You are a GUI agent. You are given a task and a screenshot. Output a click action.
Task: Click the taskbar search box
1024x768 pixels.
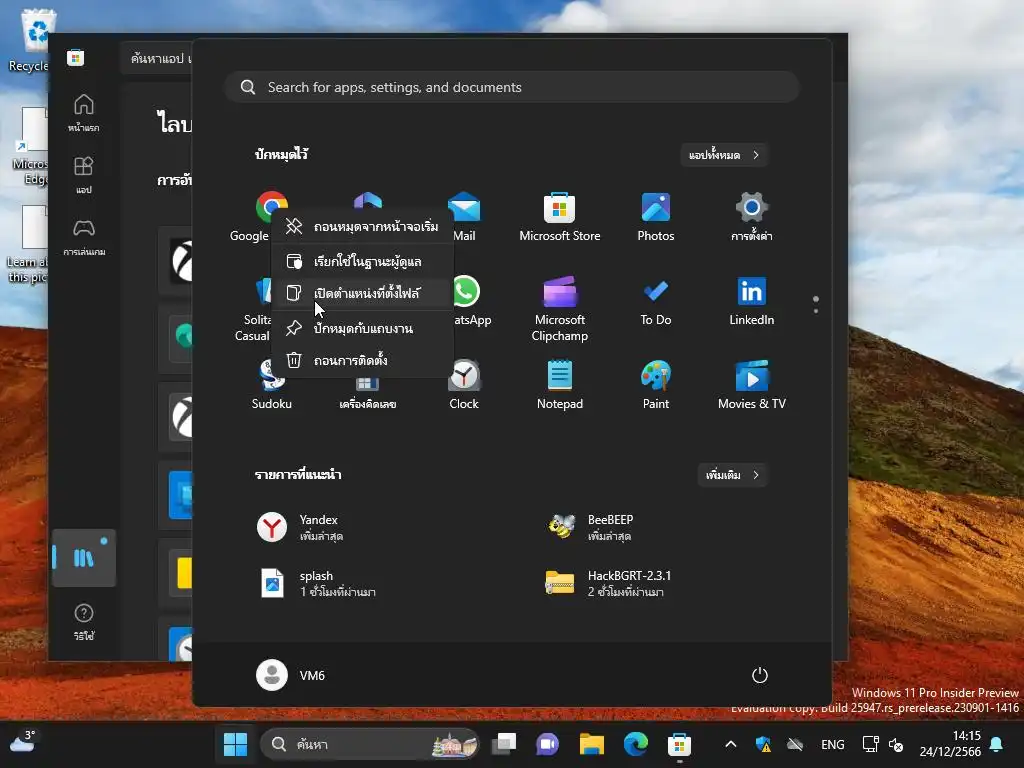tap(370, 744)
